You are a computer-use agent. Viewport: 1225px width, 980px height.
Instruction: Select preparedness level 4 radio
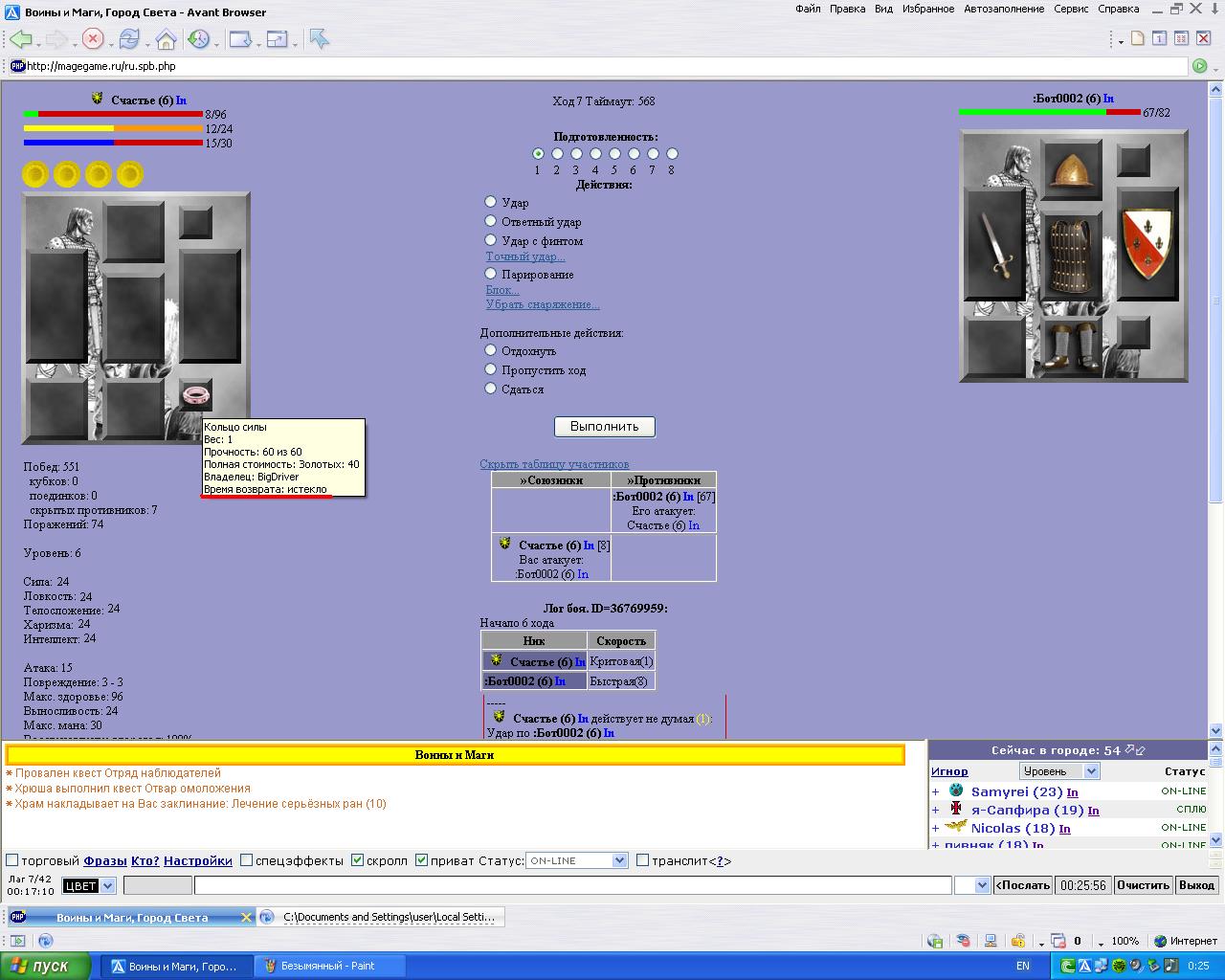click(x=595, y=153)
